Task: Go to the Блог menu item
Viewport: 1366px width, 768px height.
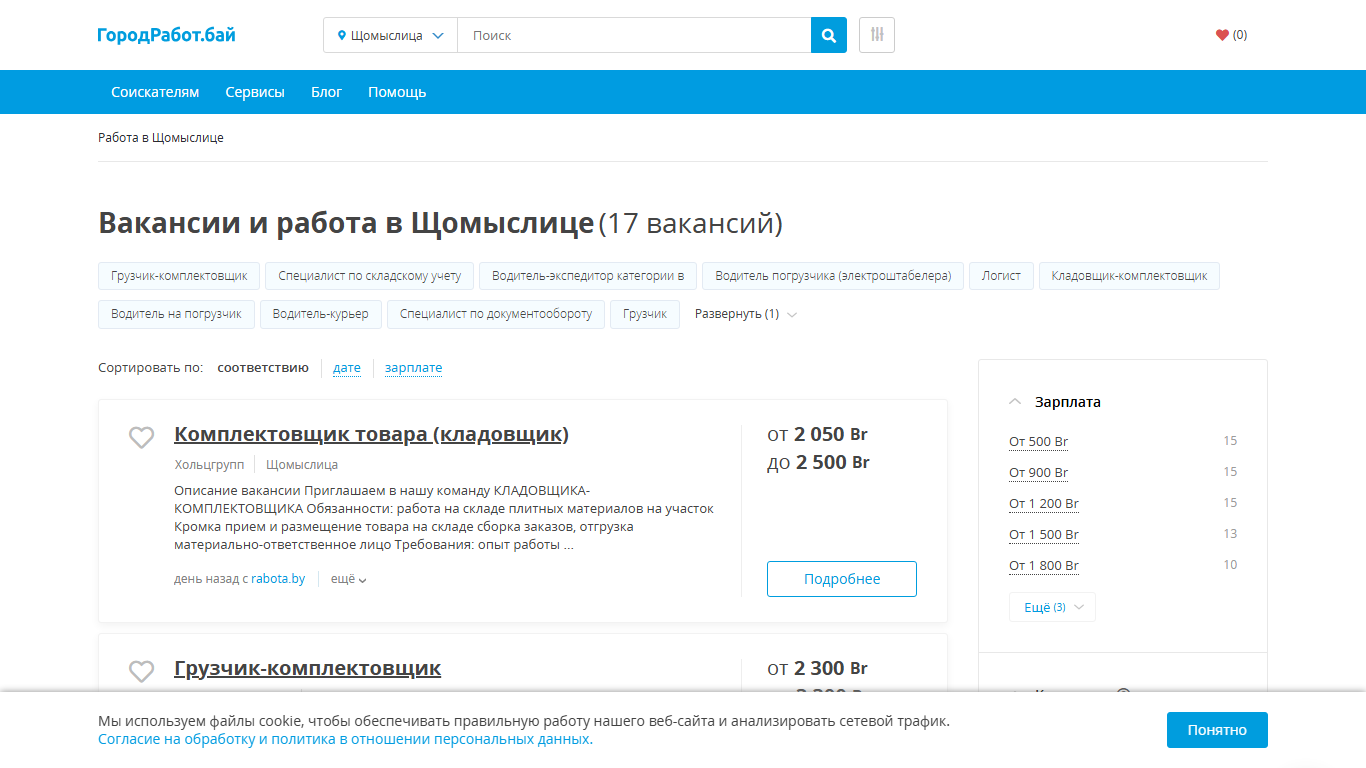Action: click(x=326, y=92)
